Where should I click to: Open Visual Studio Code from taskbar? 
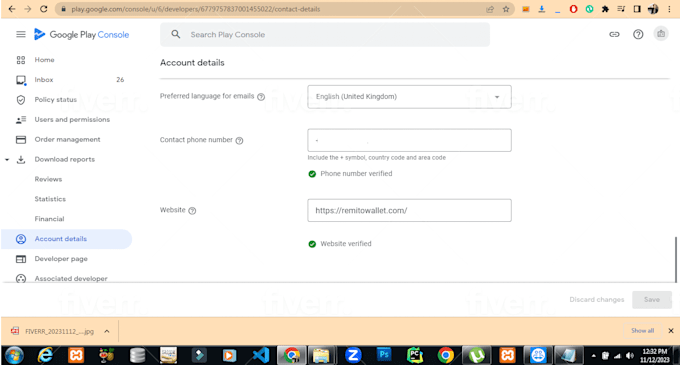pos(261,355)
